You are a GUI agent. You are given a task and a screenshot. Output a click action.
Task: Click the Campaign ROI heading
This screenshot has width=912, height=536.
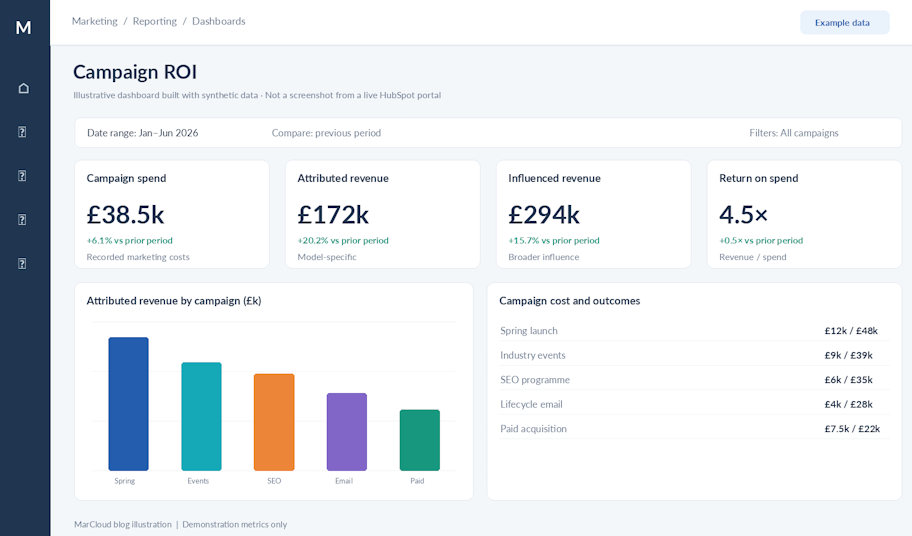pyautogui.click(x=135, y=72)
